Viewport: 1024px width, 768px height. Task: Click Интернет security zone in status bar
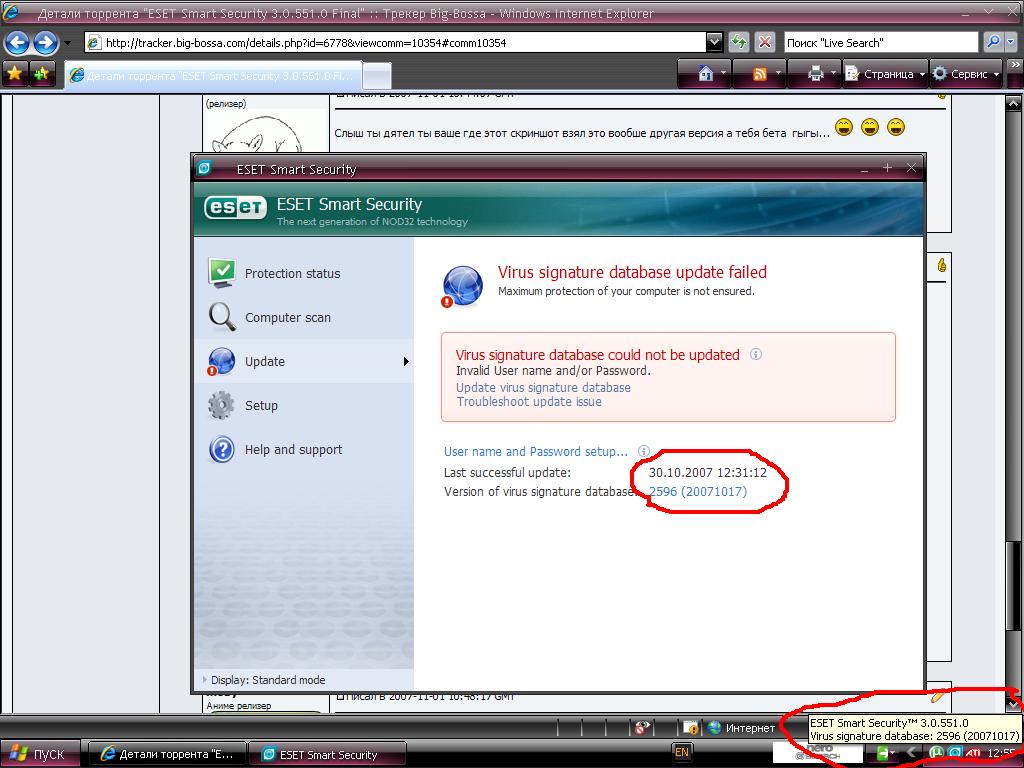click(x=741, y=727)
